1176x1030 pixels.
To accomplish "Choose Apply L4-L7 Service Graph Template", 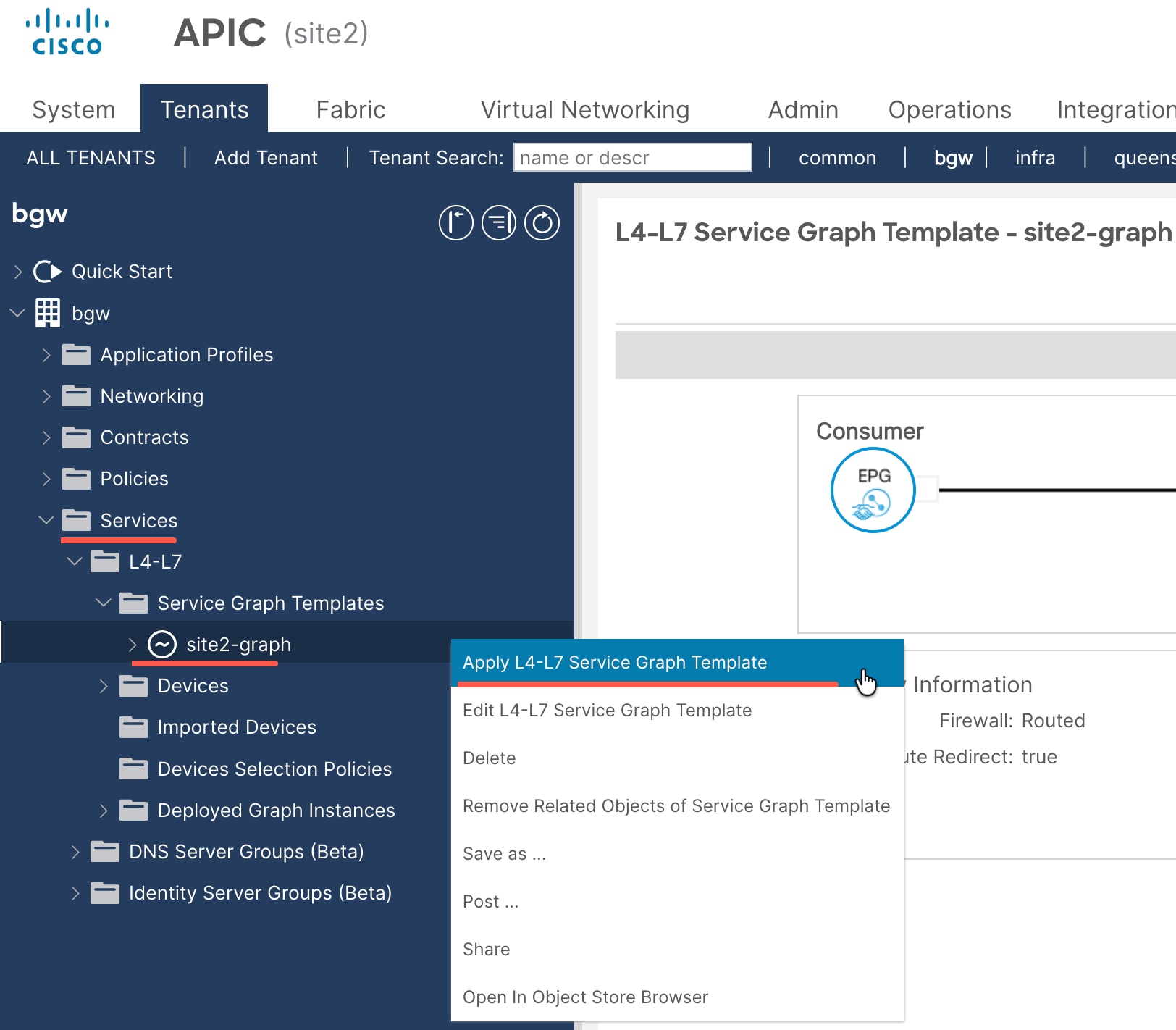I will click(677, 663).
